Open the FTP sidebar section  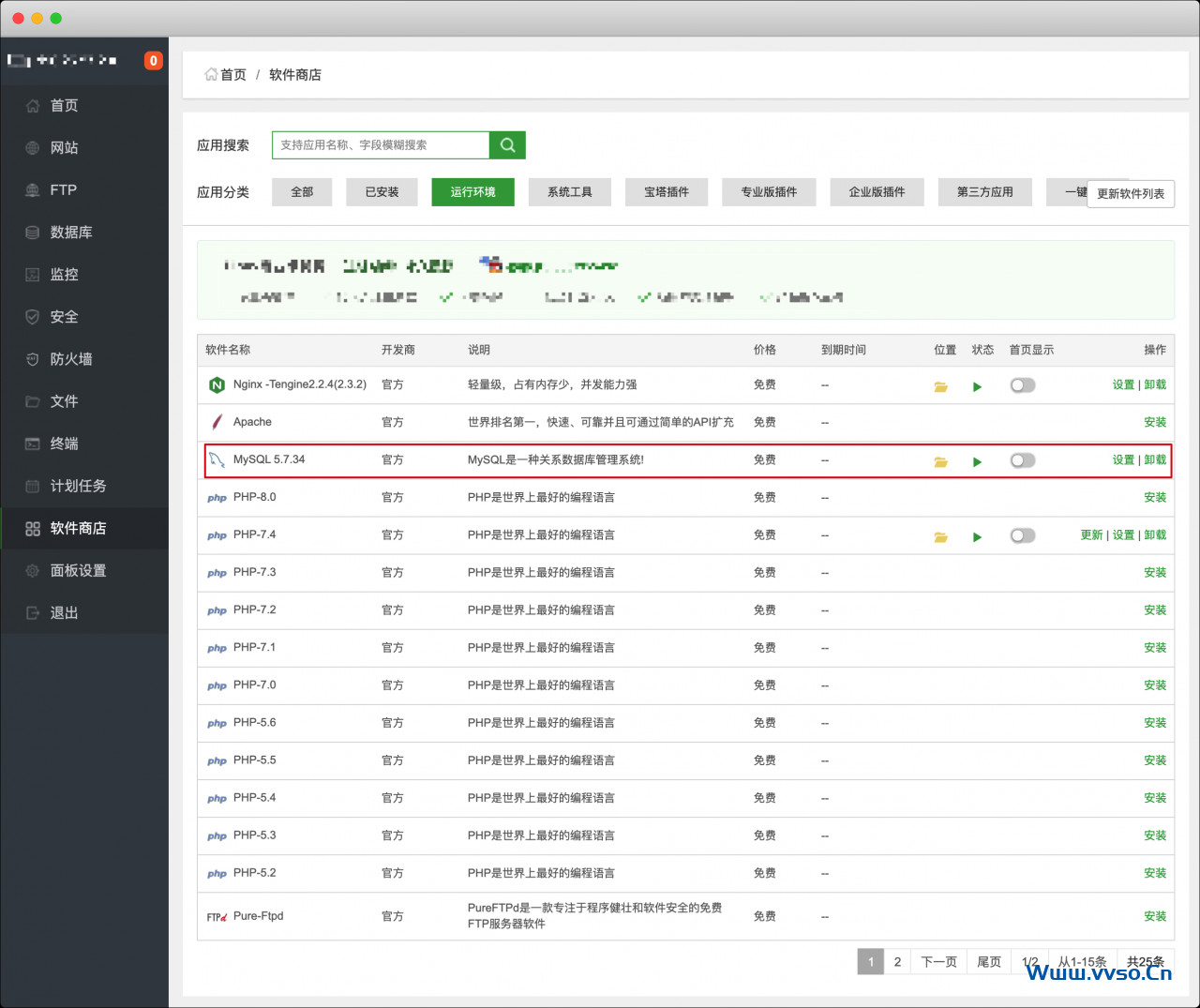point(62,189)
